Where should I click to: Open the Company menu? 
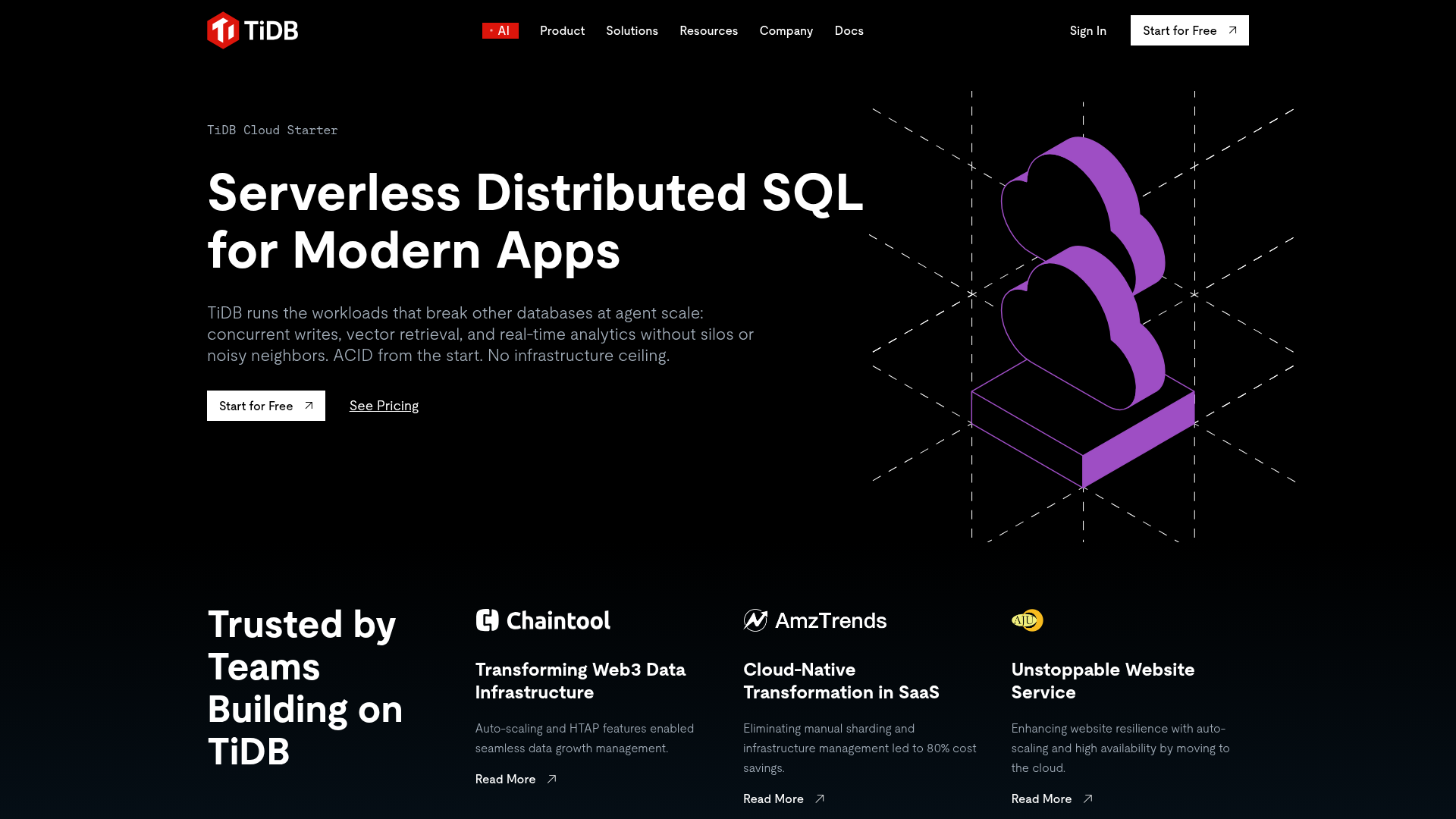(x=786, y=30)
